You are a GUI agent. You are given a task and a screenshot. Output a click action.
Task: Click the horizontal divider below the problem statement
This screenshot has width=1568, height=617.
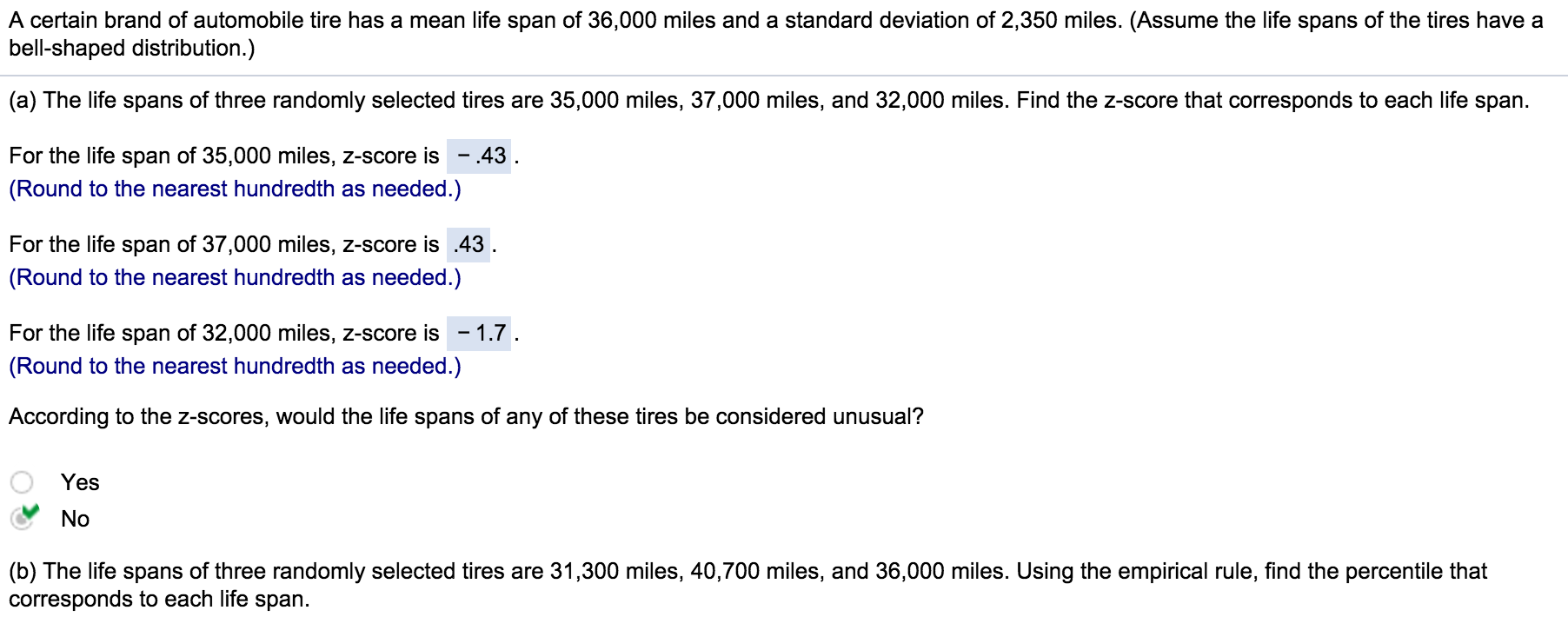(x=784, y=76)
